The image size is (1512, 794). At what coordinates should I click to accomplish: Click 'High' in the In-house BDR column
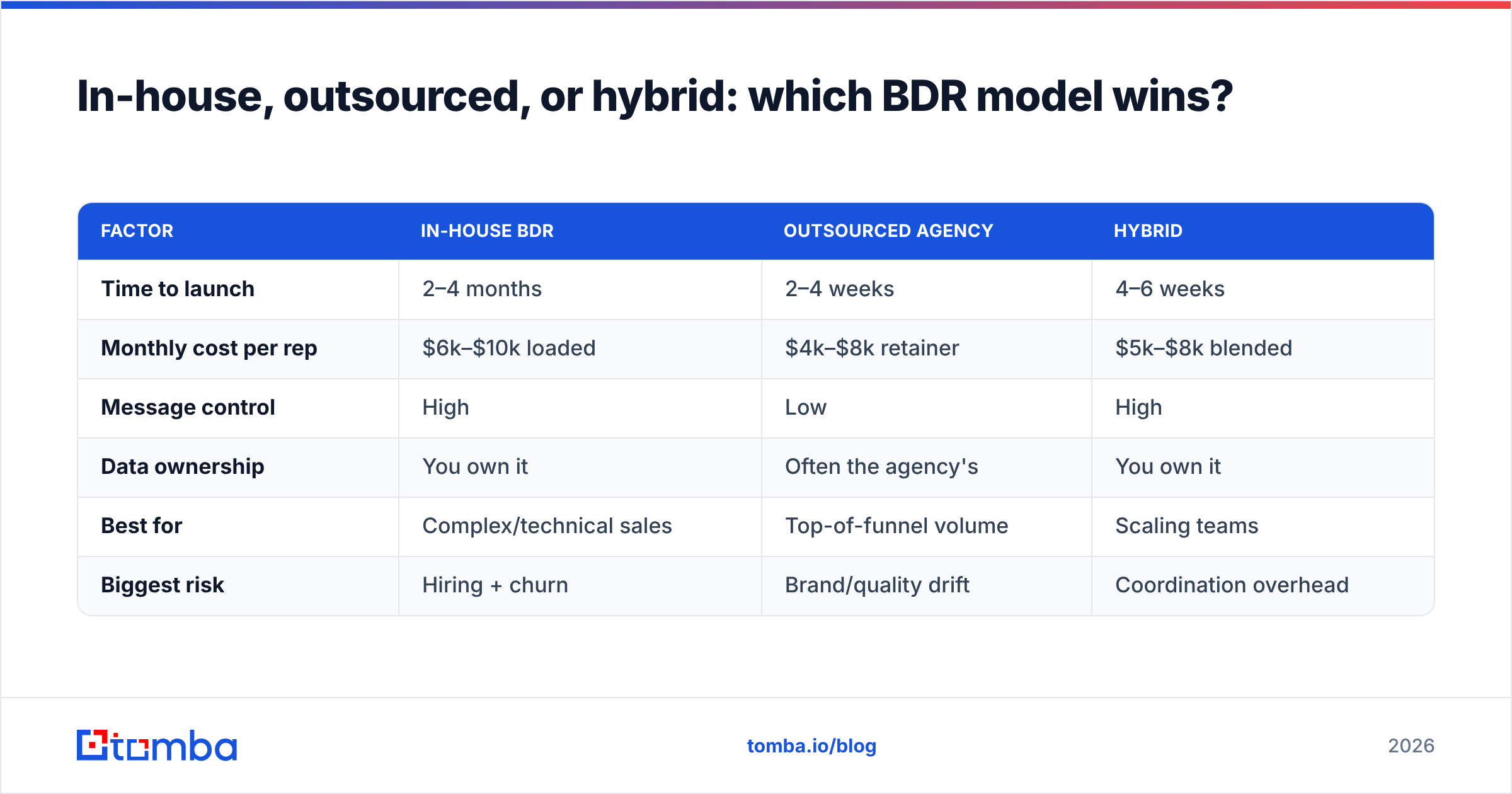pyautogui.click(x=445, y=408)
